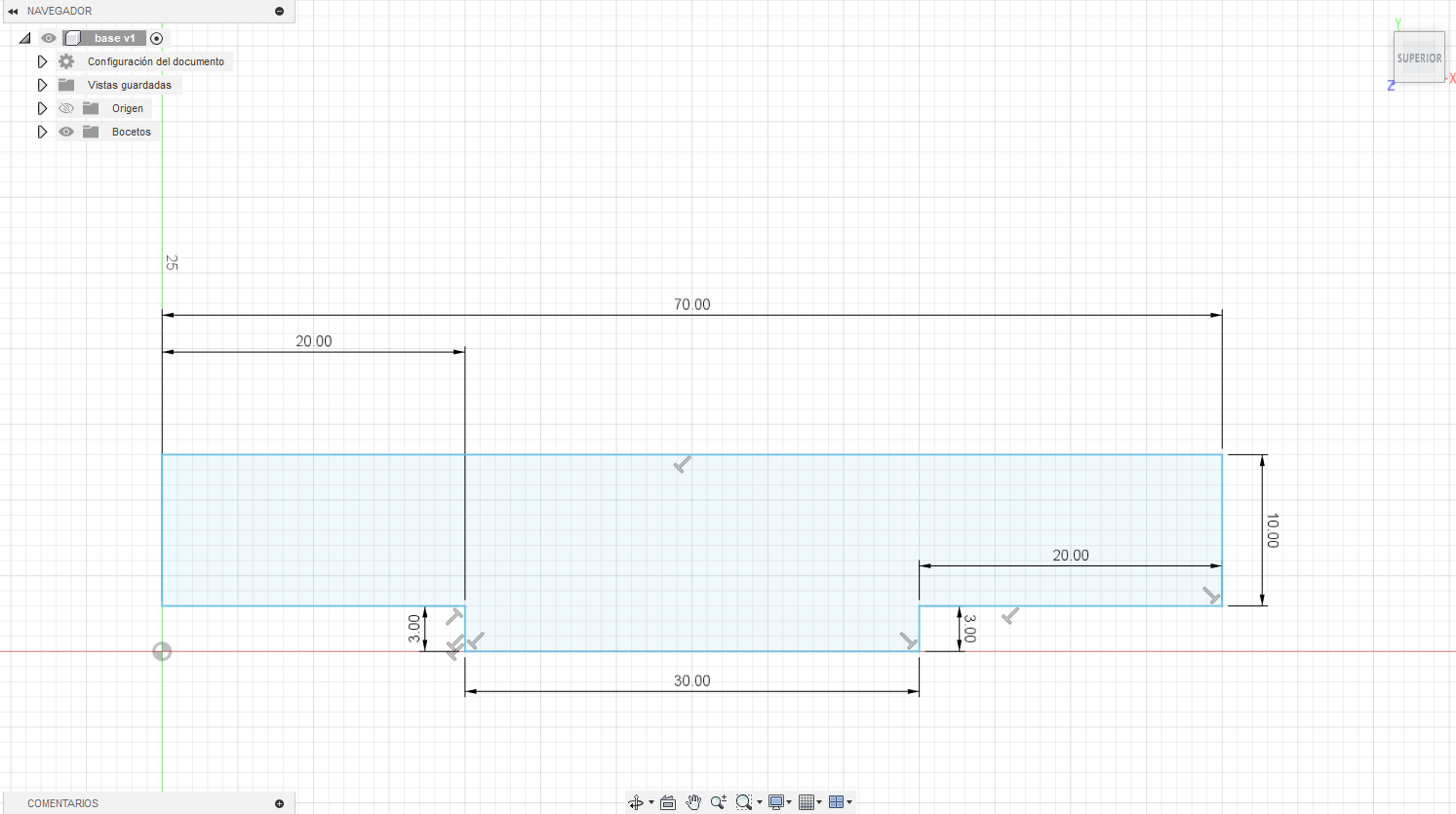Screen dimensions: 1456x814
Task: Expand Configuración del documento node
Action: (42, 61)
